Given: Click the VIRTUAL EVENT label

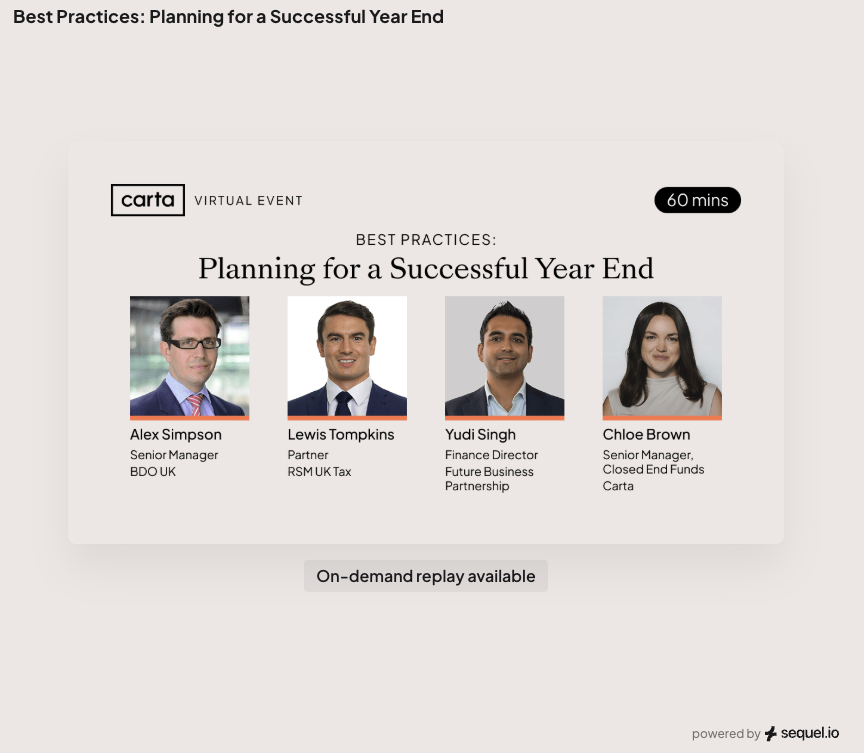Looking at the screenshot, I should (248, 200).
